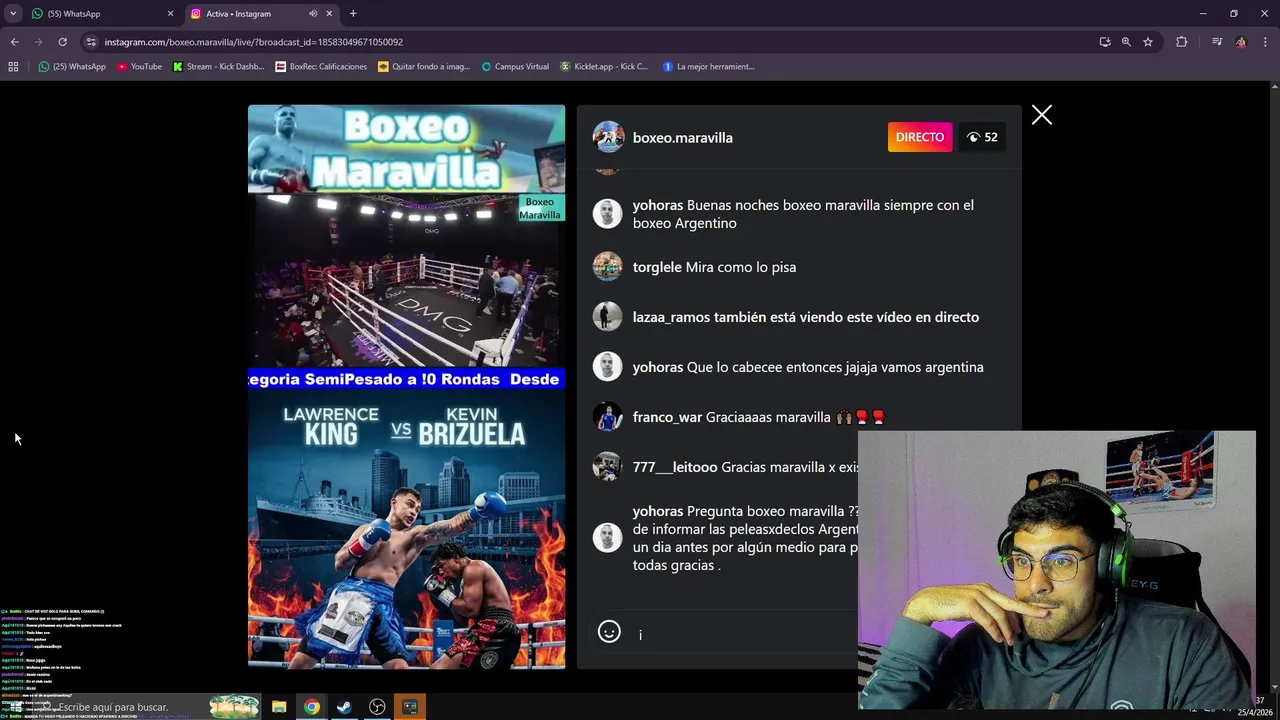Click the beach scene search highlight icon
The image size is (1280, 720).
pos(235,707)
